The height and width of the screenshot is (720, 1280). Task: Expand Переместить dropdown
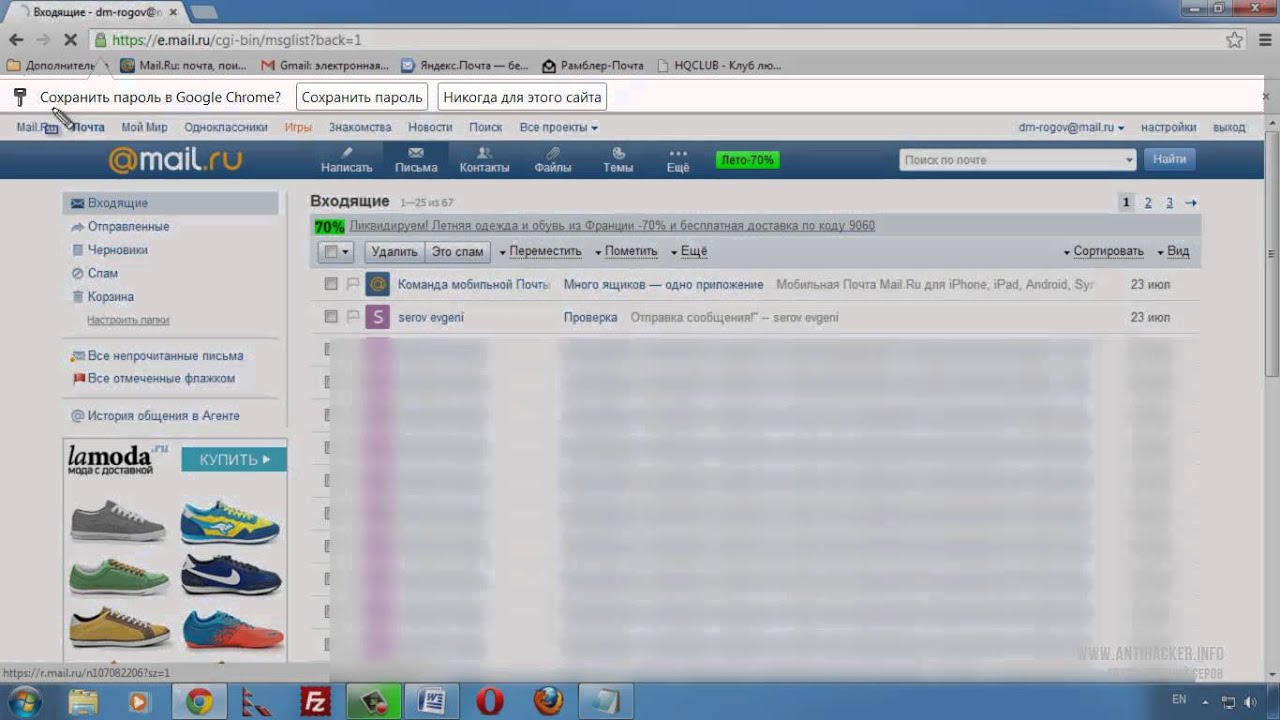pyautogui.click(x=540, y=252)
